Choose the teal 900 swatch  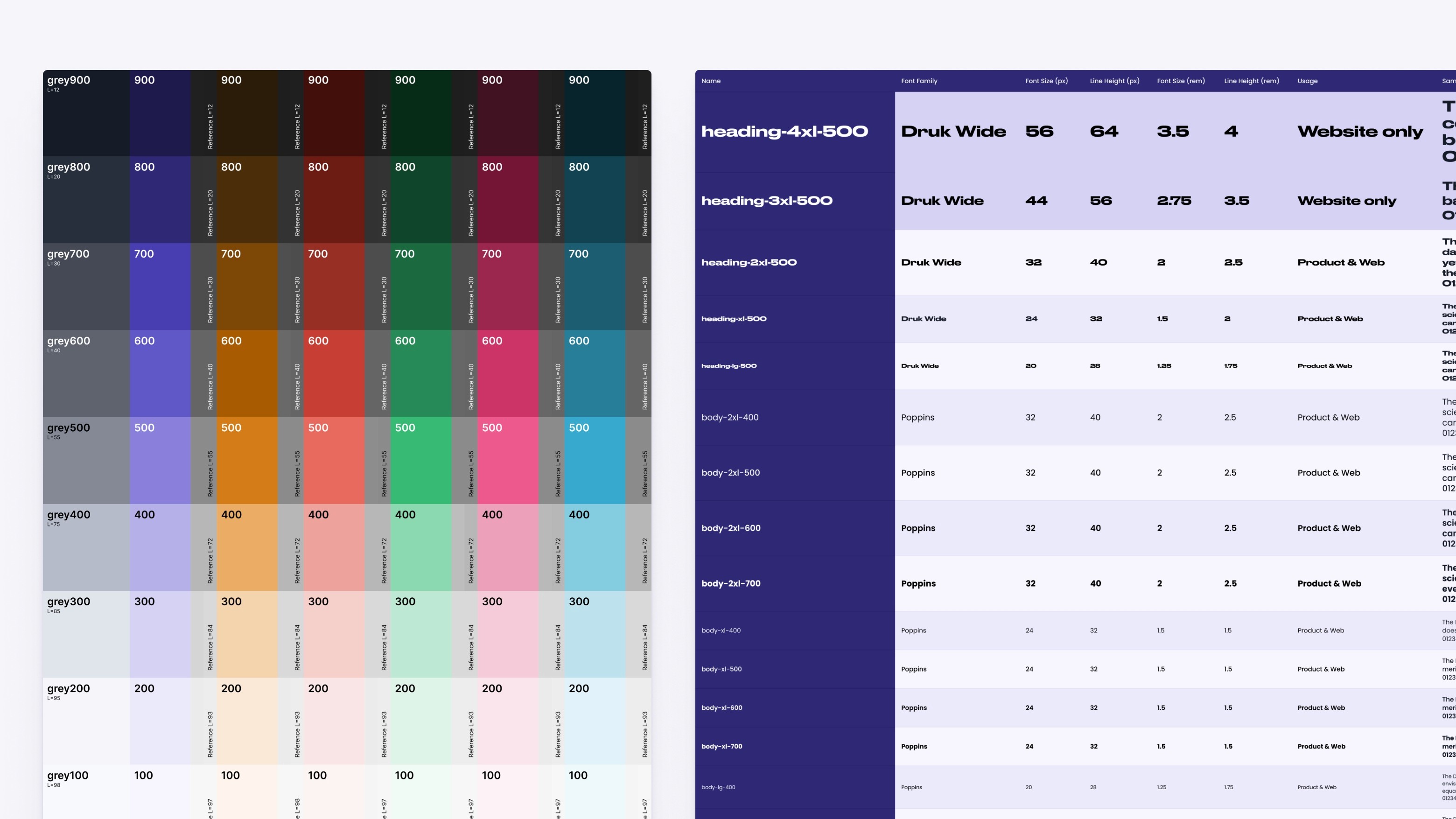point(595,113)
